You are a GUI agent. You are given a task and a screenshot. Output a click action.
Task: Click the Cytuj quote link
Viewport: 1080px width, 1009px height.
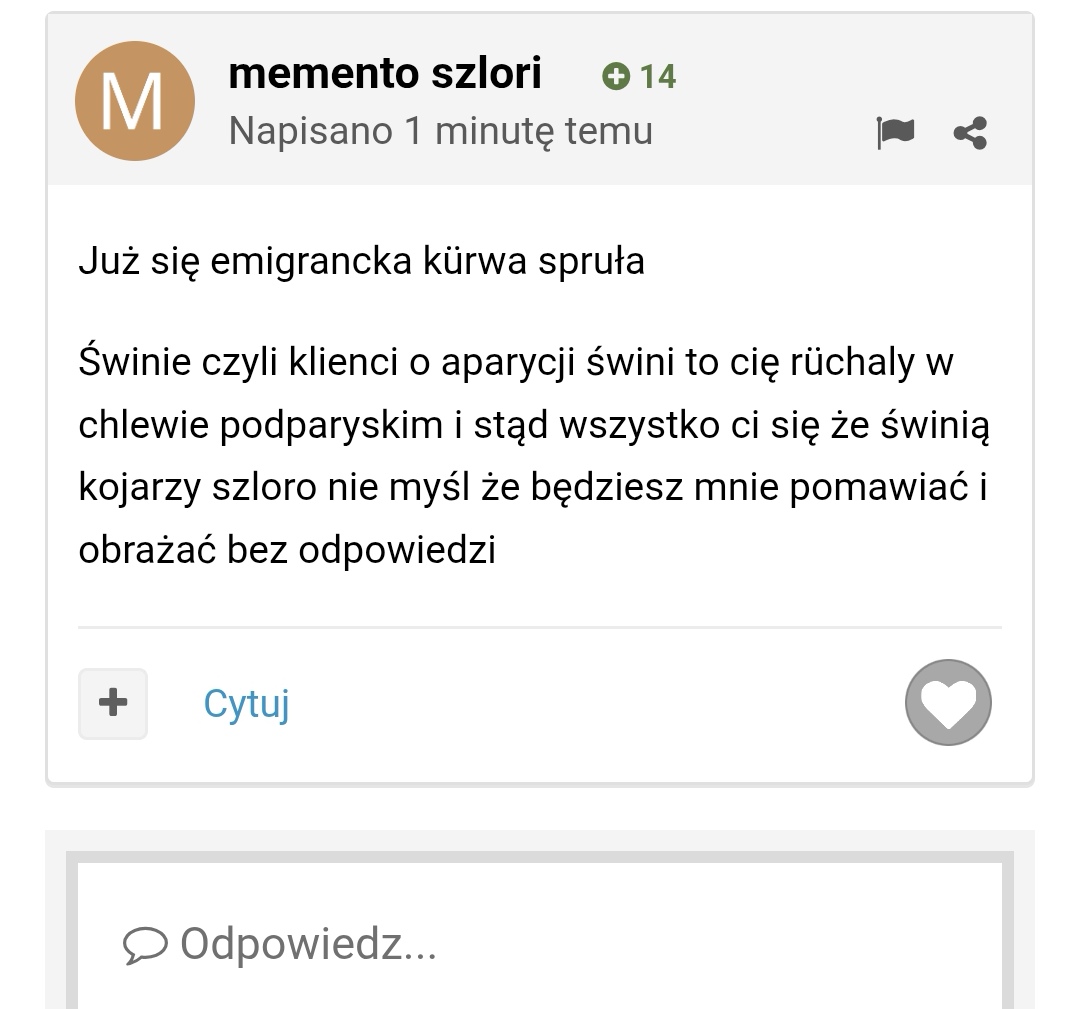pyautogui.click(x=247, y=704)
